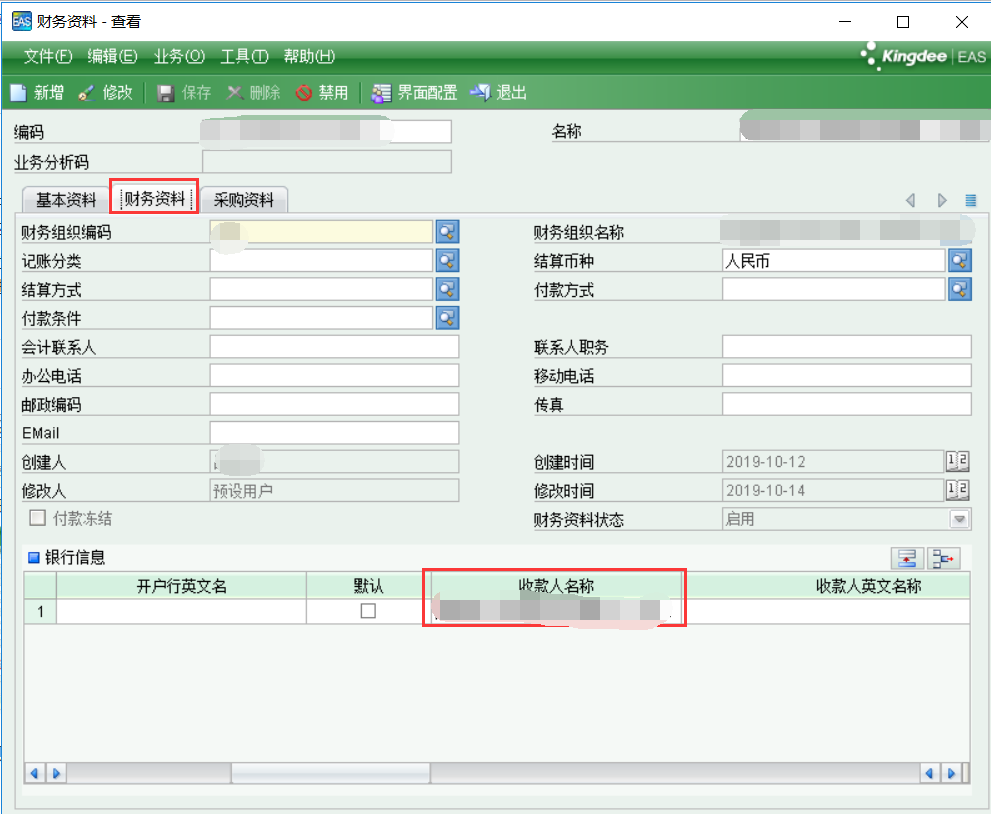991x814 pixels.
Task: Open lookup for 记账分类 field
Action: click(x=447, y=260)
